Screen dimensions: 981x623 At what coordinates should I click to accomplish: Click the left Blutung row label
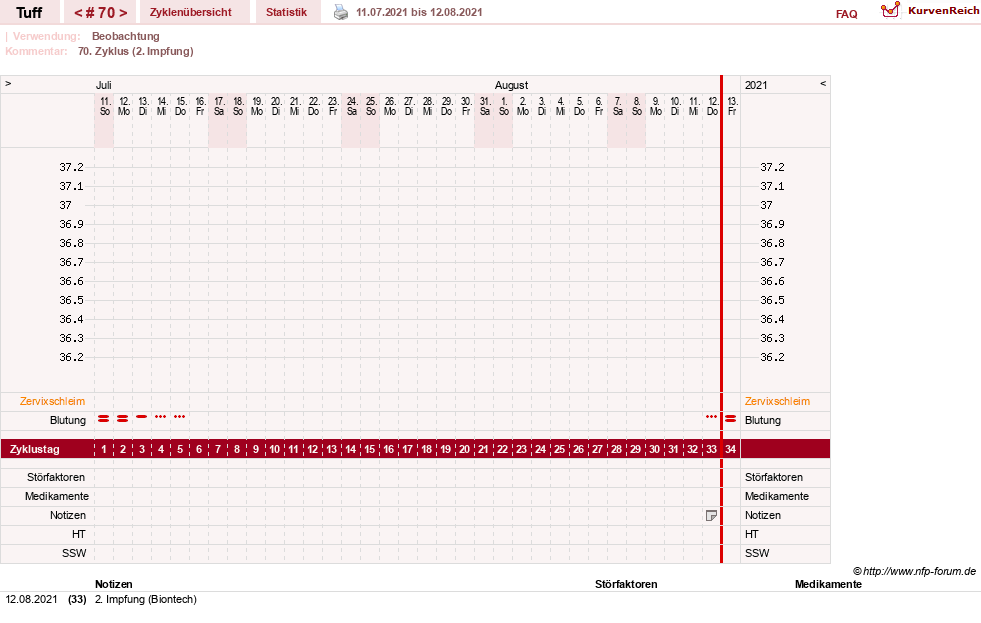point(68,420)
